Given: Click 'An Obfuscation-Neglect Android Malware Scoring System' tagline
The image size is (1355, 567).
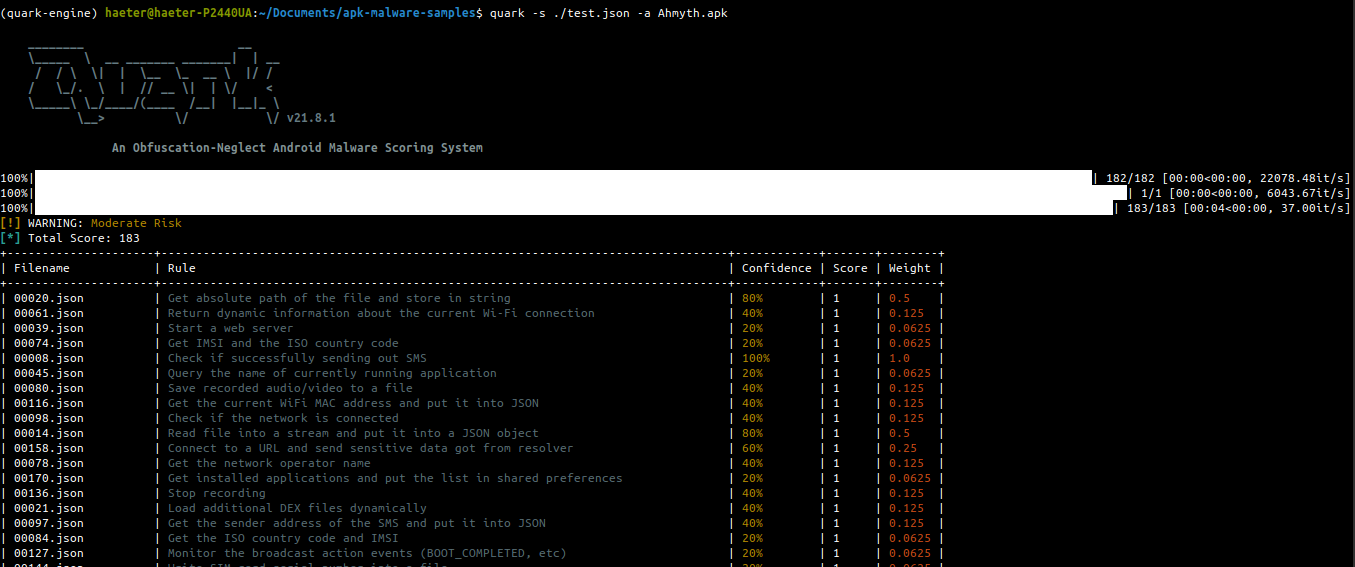Looking at the screenshot, I should [297, 148].
